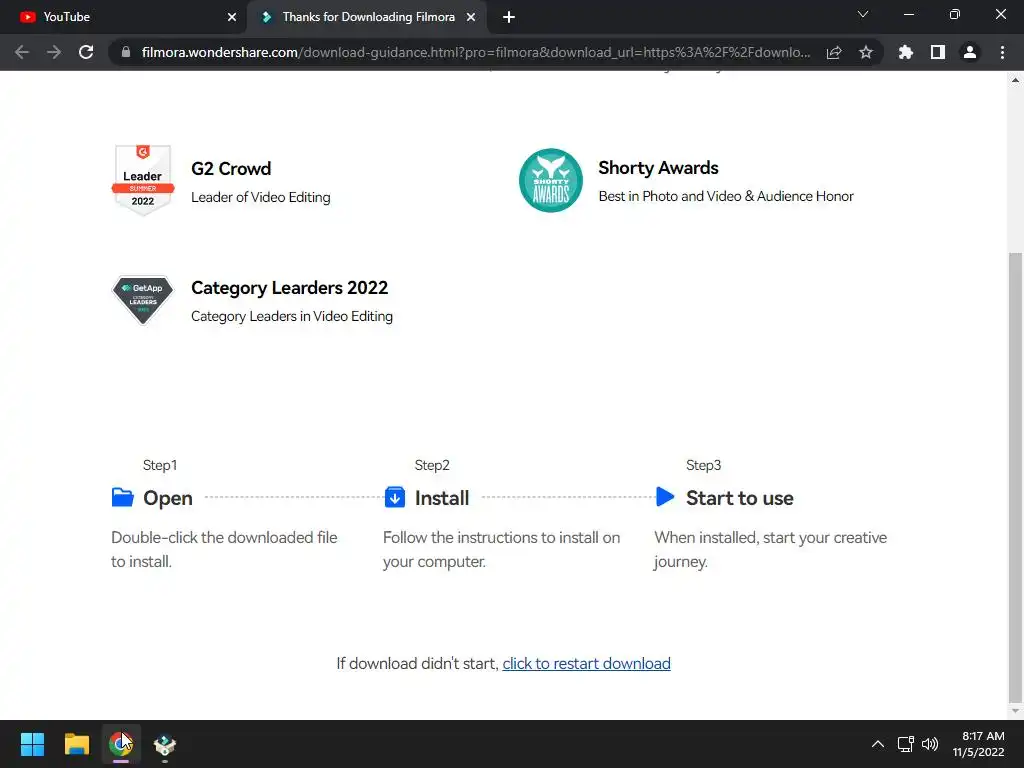Image resolution: width=1024 pixels, height=768 pixels.
Task: Click the blue Install download icon
Action: (x=394, y=497)
